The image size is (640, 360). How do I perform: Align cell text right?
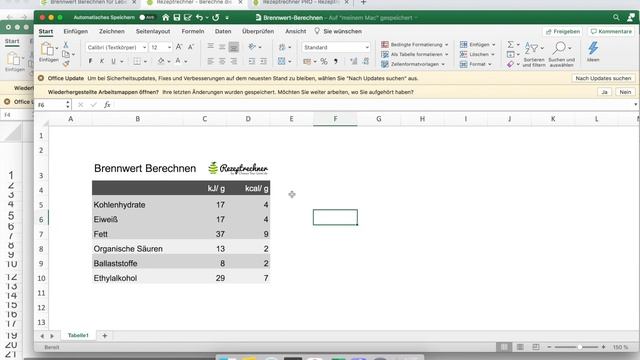point(233,61)
